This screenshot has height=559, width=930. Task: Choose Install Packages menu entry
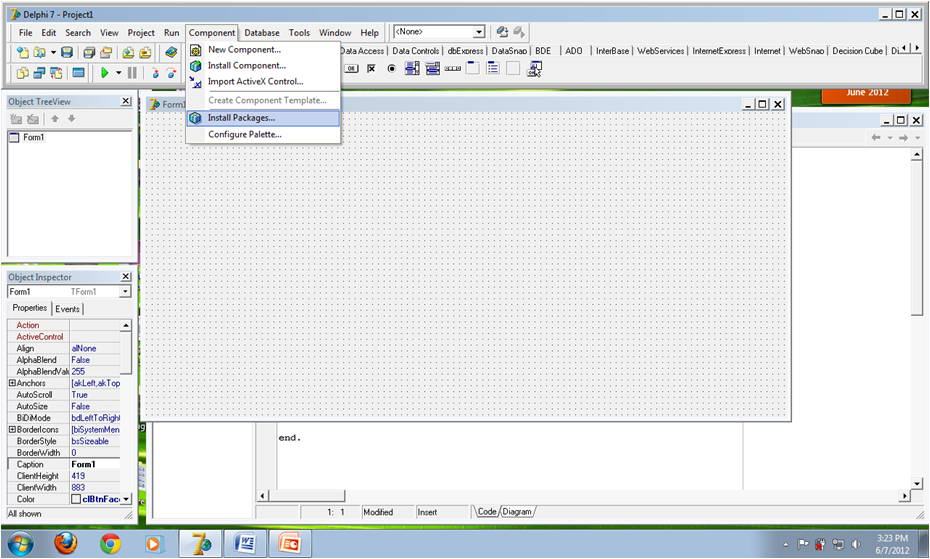coord(263,118)
